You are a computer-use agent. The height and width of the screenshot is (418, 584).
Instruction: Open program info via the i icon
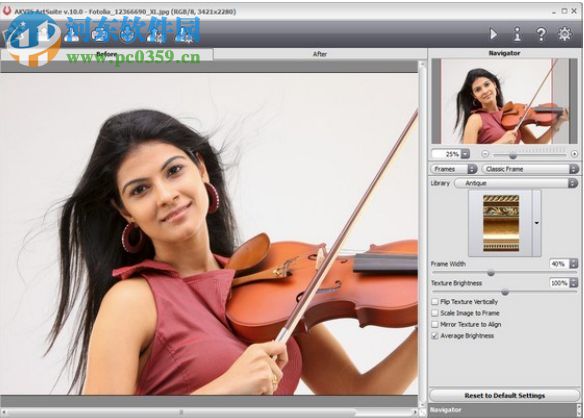pos(517,34)
